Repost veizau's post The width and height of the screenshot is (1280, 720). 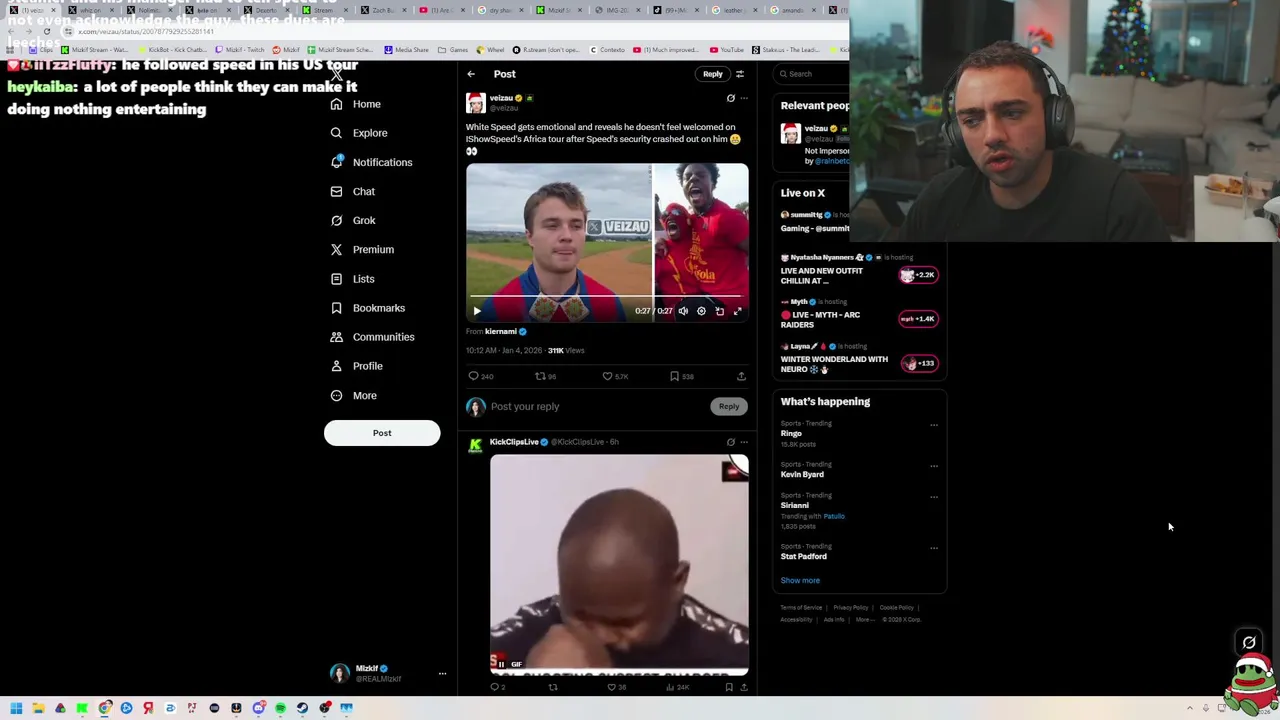540,376
